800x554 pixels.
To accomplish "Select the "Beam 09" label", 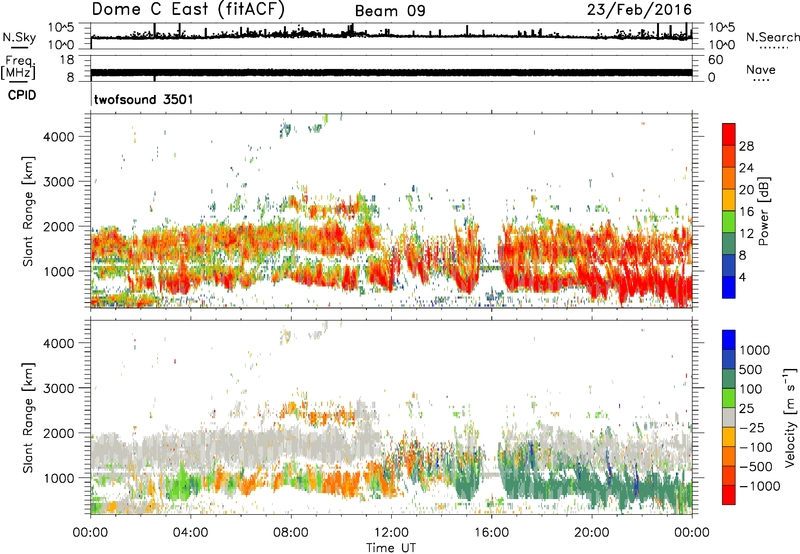I will [x=390, y=11].
